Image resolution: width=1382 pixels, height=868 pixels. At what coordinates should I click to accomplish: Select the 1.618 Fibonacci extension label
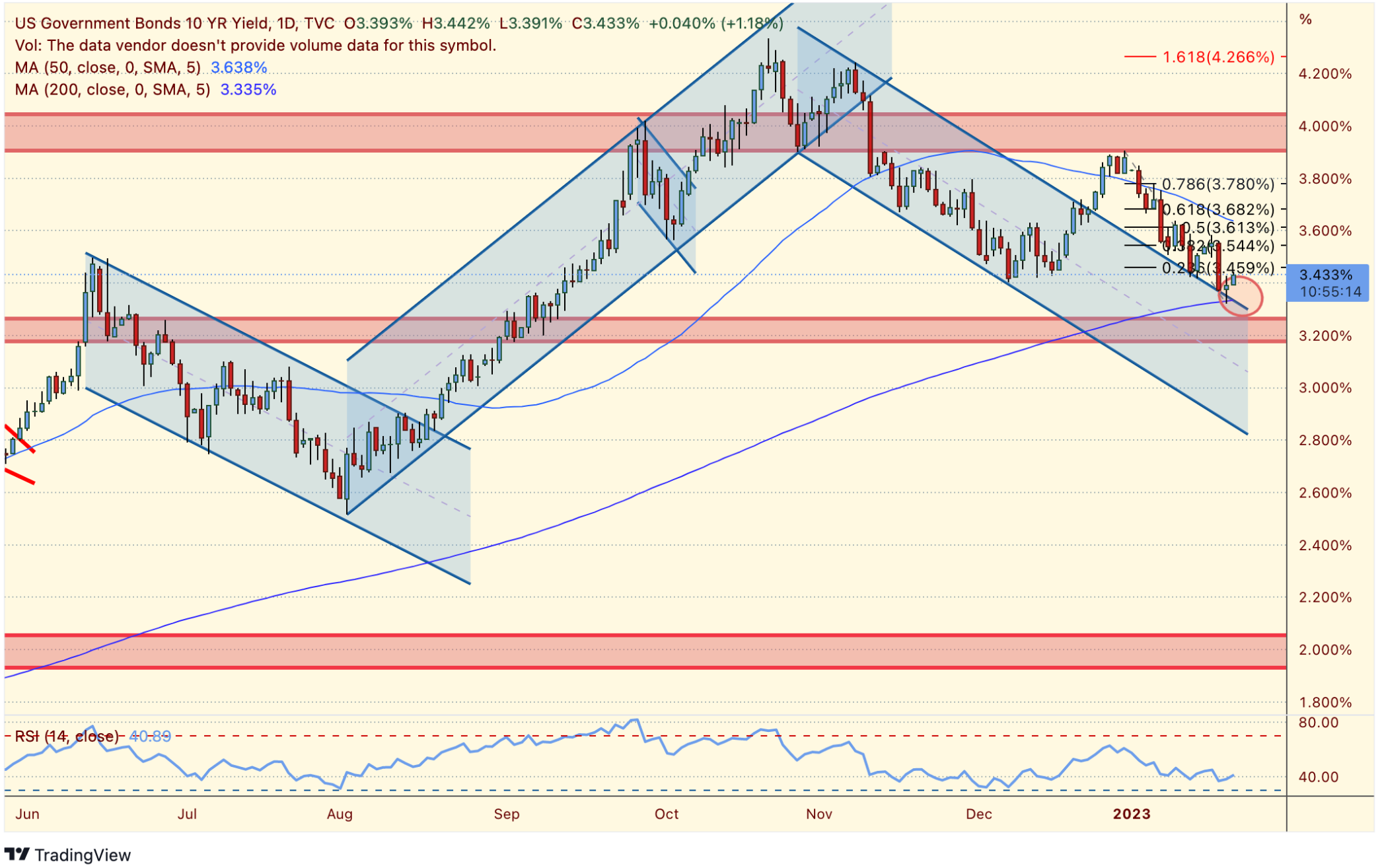coord(1218,57)
